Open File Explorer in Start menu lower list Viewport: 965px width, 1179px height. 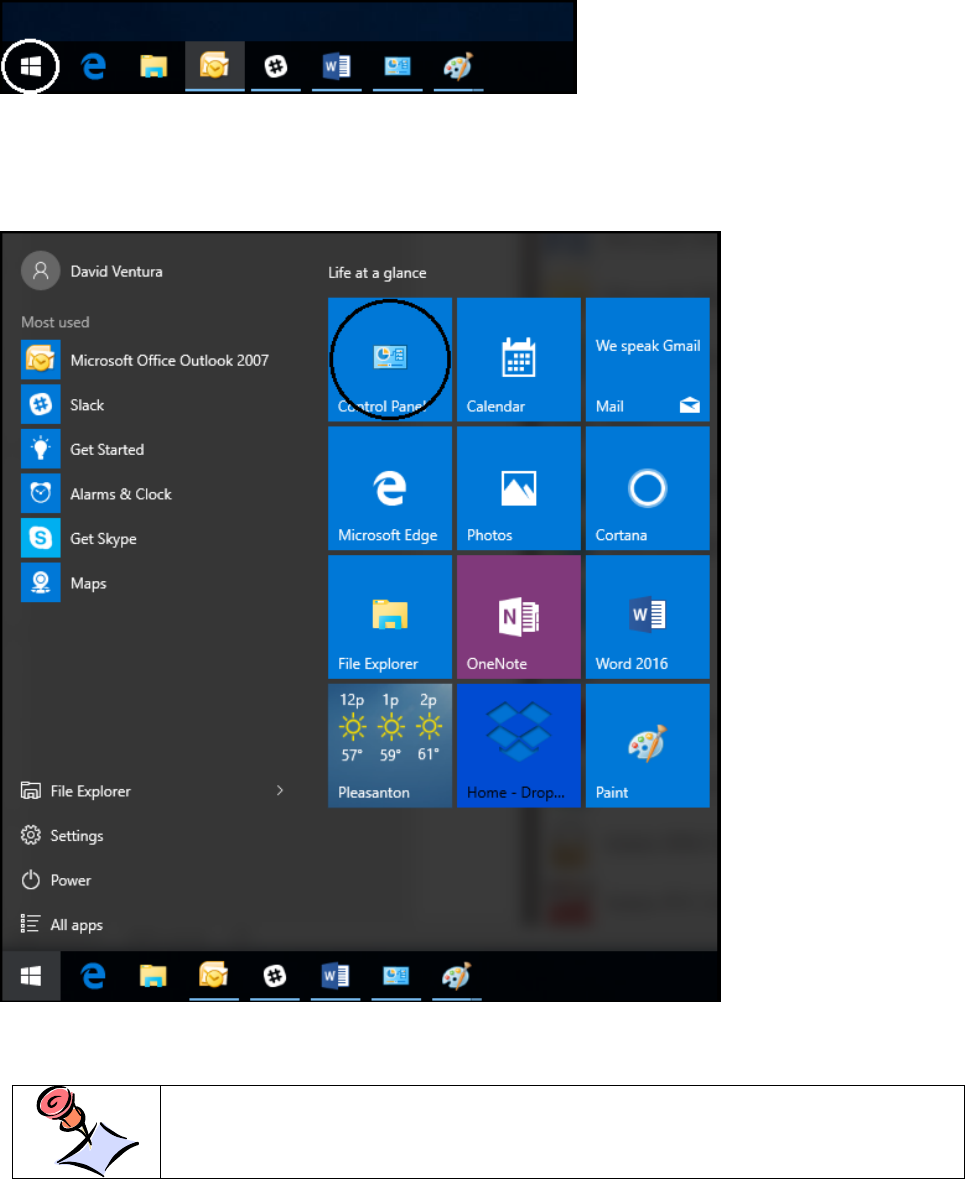coord(76,791)
